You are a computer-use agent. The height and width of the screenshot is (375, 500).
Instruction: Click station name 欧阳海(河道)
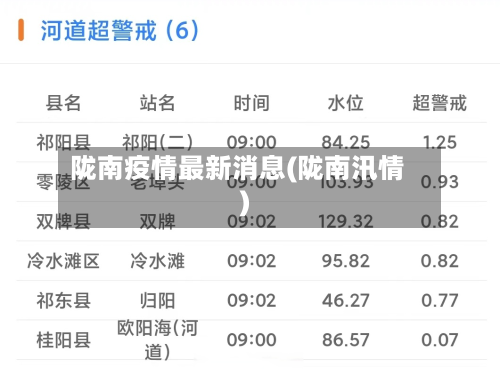coord(157,340)
